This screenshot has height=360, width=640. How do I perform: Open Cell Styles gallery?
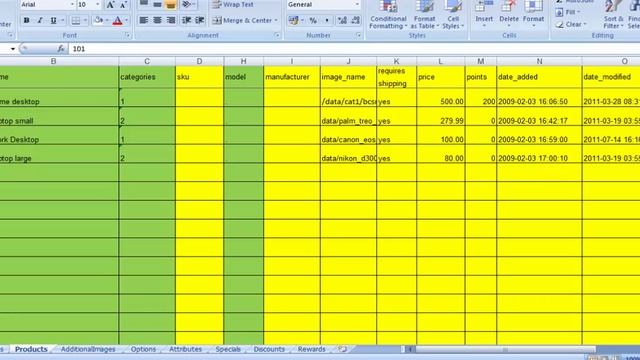tap(453, 15)
